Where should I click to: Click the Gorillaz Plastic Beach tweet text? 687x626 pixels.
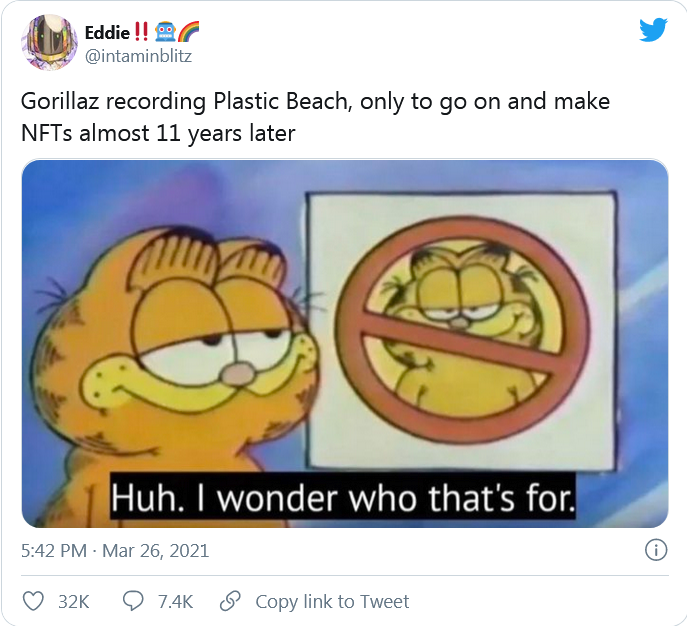pos(316,116)
